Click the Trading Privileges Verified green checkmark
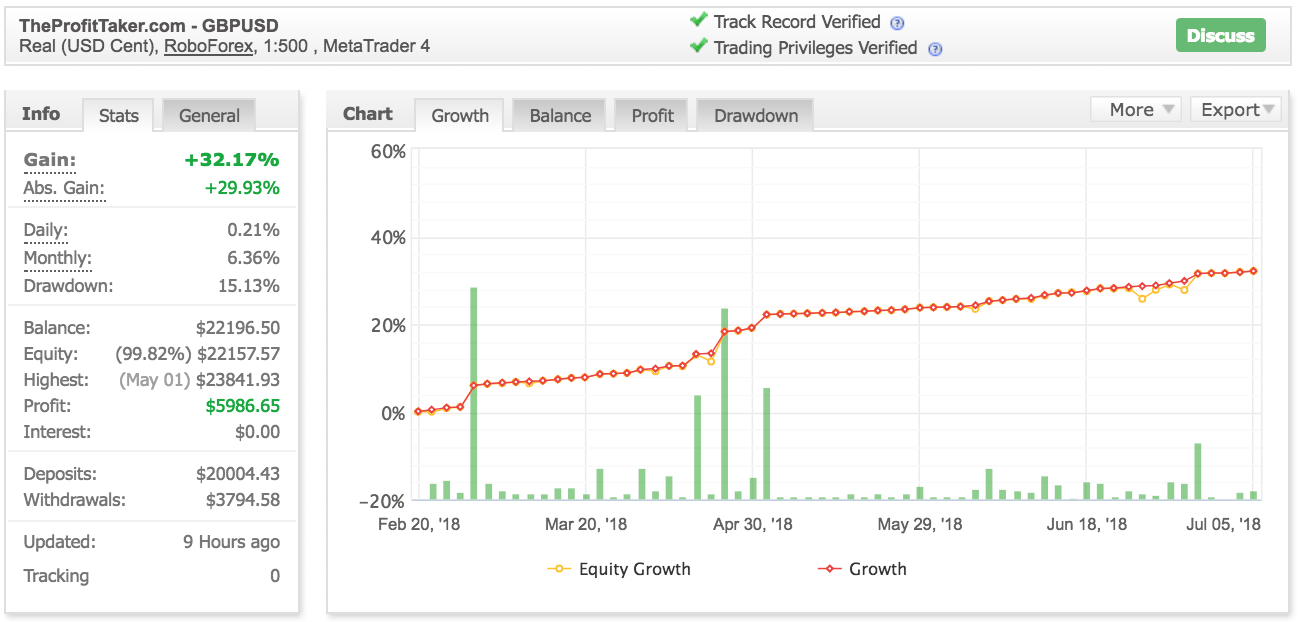Image resolution: width=1300 pixels, height=622 pixels. pyautogui.click(x=699, y=47)
